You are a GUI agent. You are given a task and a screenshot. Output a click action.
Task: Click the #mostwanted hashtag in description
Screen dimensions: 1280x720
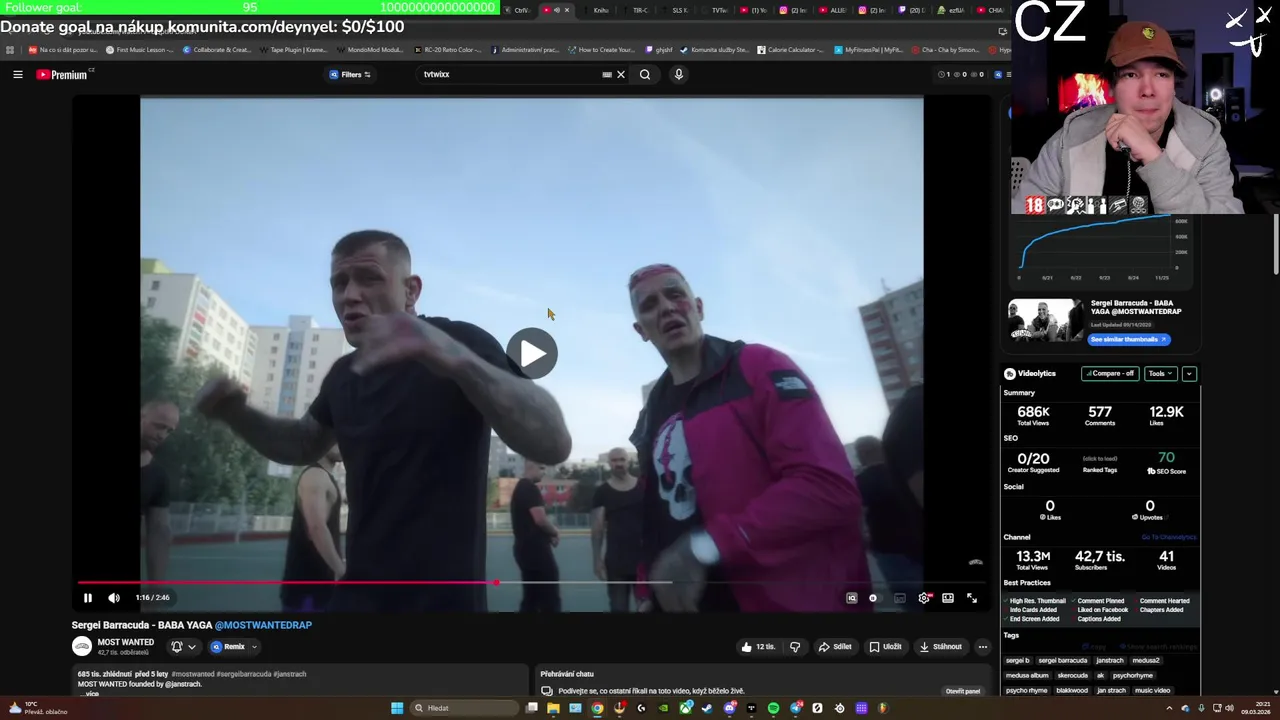[x=193, y=674]
